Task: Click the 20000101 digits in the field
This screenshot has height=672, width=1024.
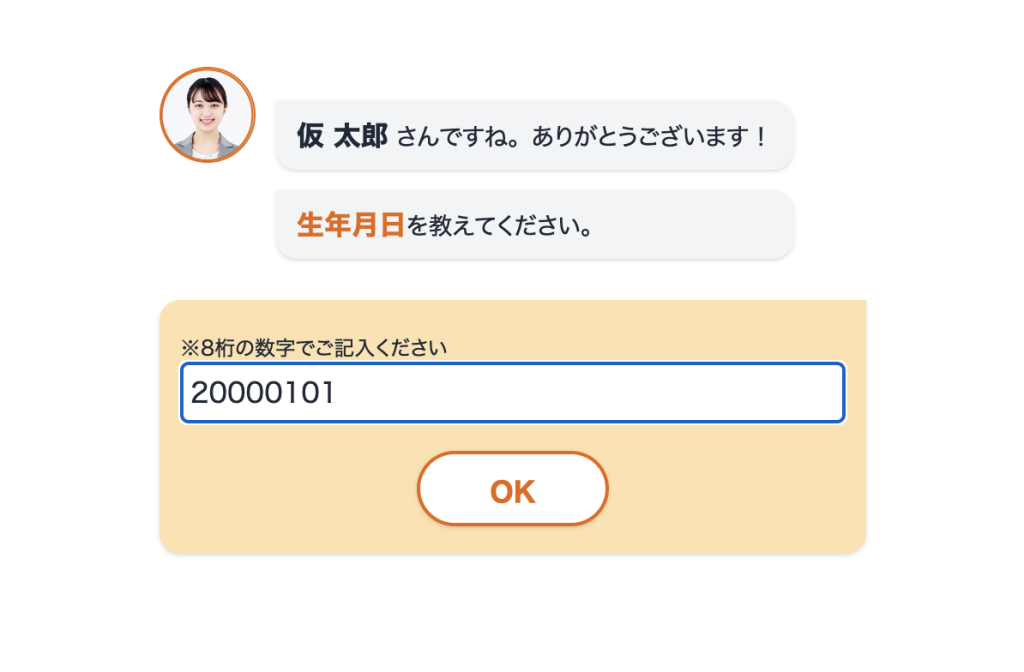Action: [x=262, y=393]
